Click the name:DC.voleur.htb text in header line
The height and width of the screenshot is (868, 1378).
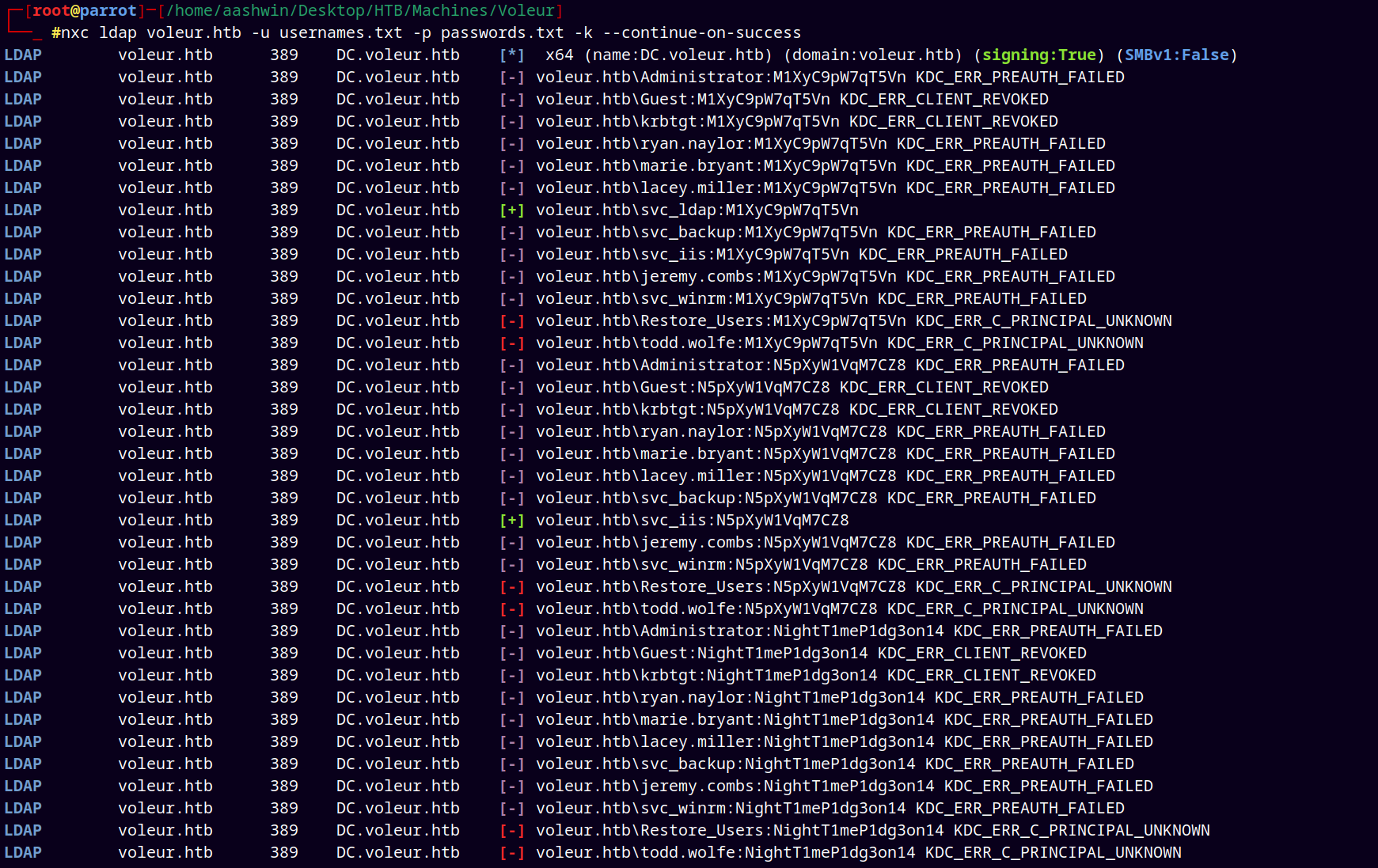(678, 55)
